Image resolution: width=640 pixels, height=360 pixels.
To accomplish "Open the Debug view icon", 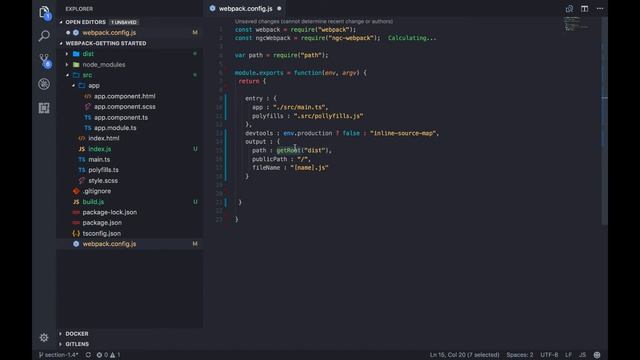I will click(x=44, y=84).
